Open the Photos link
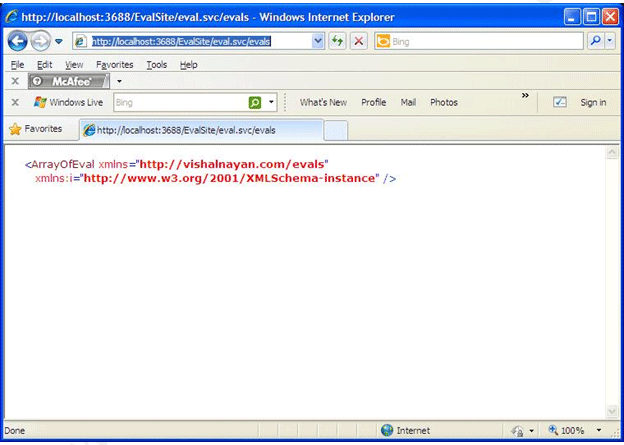624x445 pixels. pyautogui.click(x=444, y=102)
